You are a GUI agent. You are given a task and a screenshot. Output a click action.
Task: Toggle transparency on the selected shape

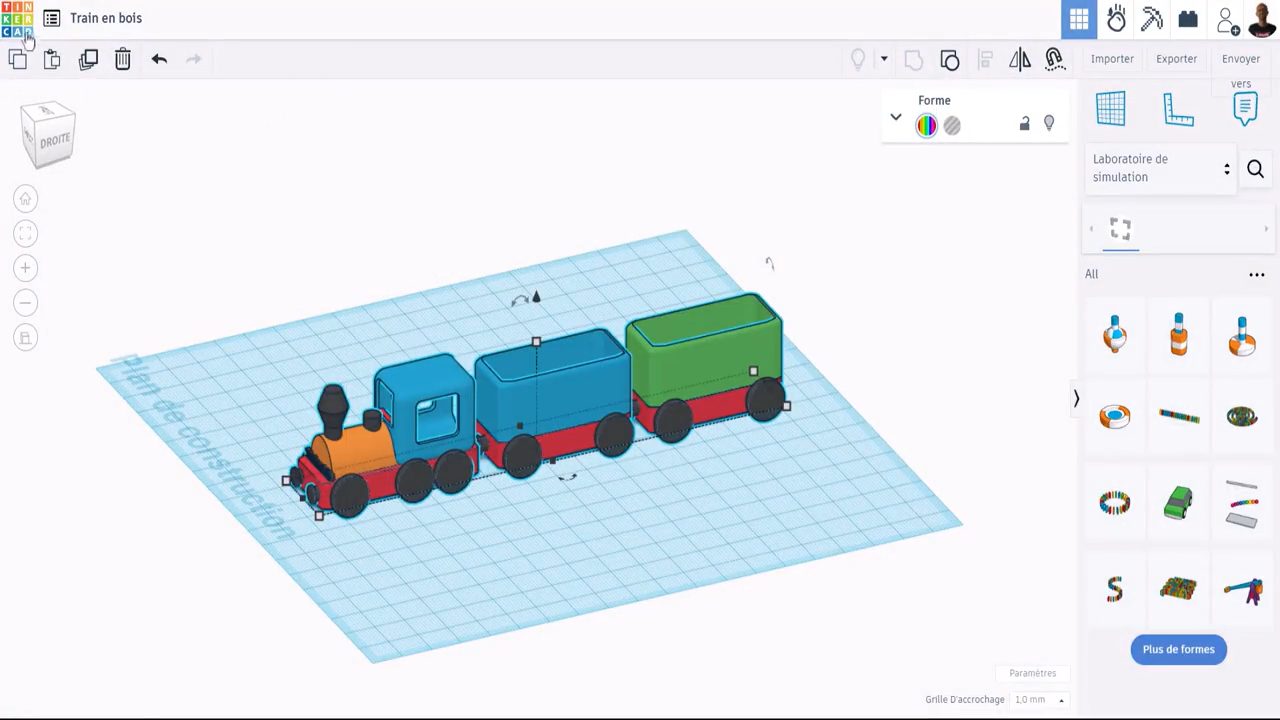pyautogui.click(x=951, y=125)
